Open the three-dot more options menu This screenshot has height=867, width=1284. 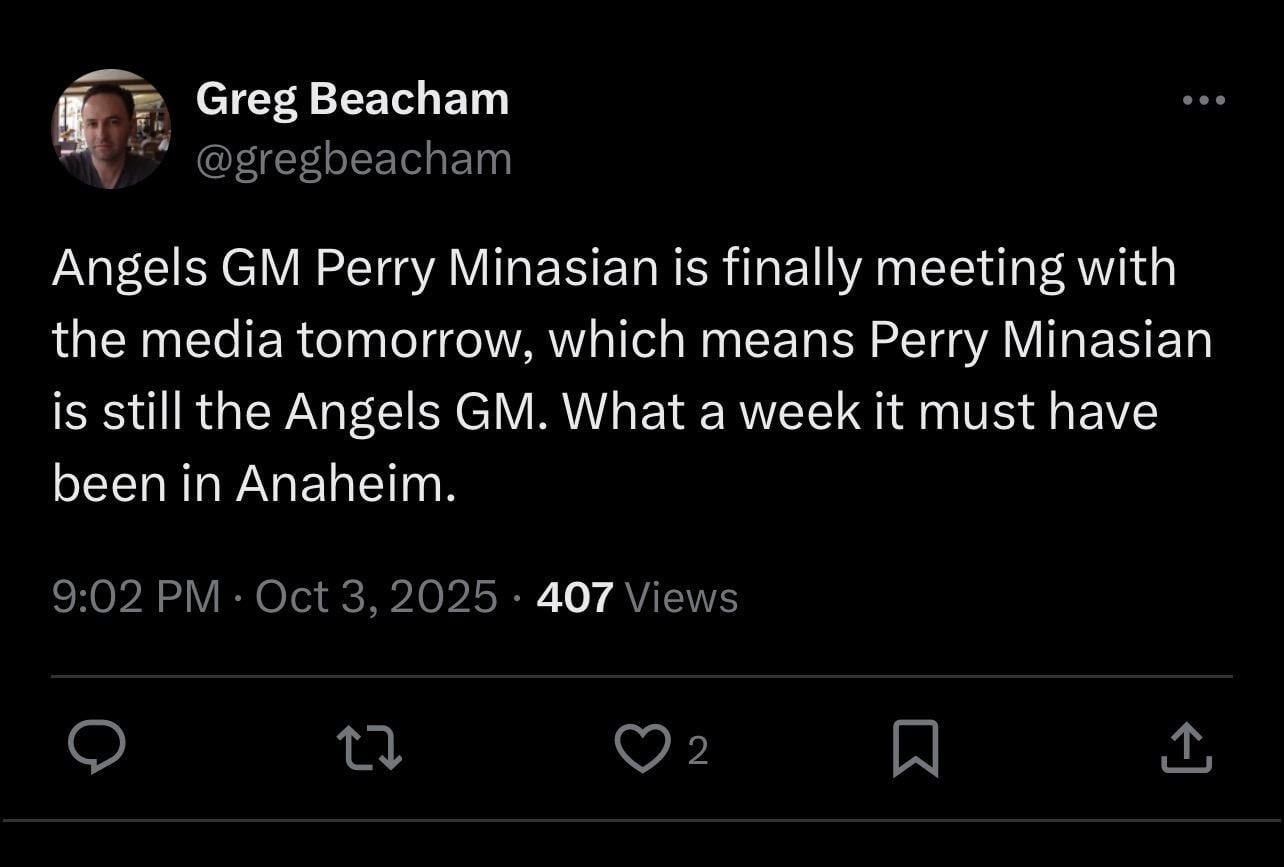(x=1204, y=98)
